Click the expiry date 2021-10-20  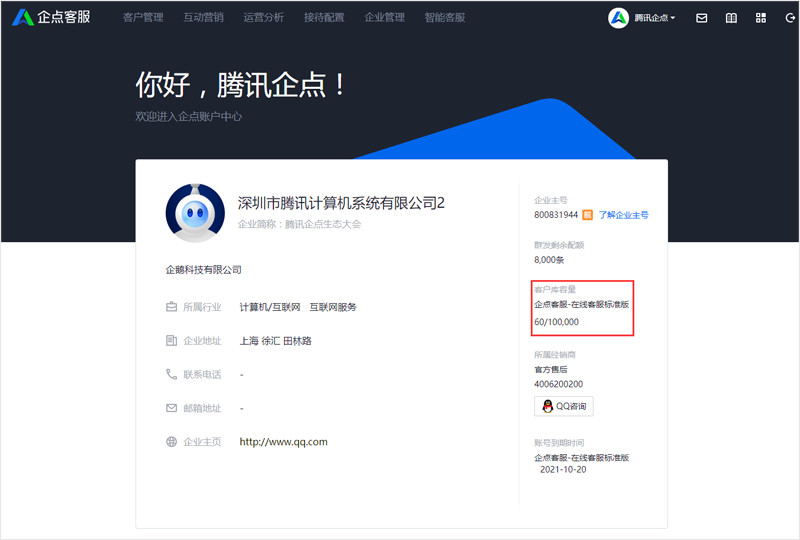pyautogui.click(x=563, y=470)
